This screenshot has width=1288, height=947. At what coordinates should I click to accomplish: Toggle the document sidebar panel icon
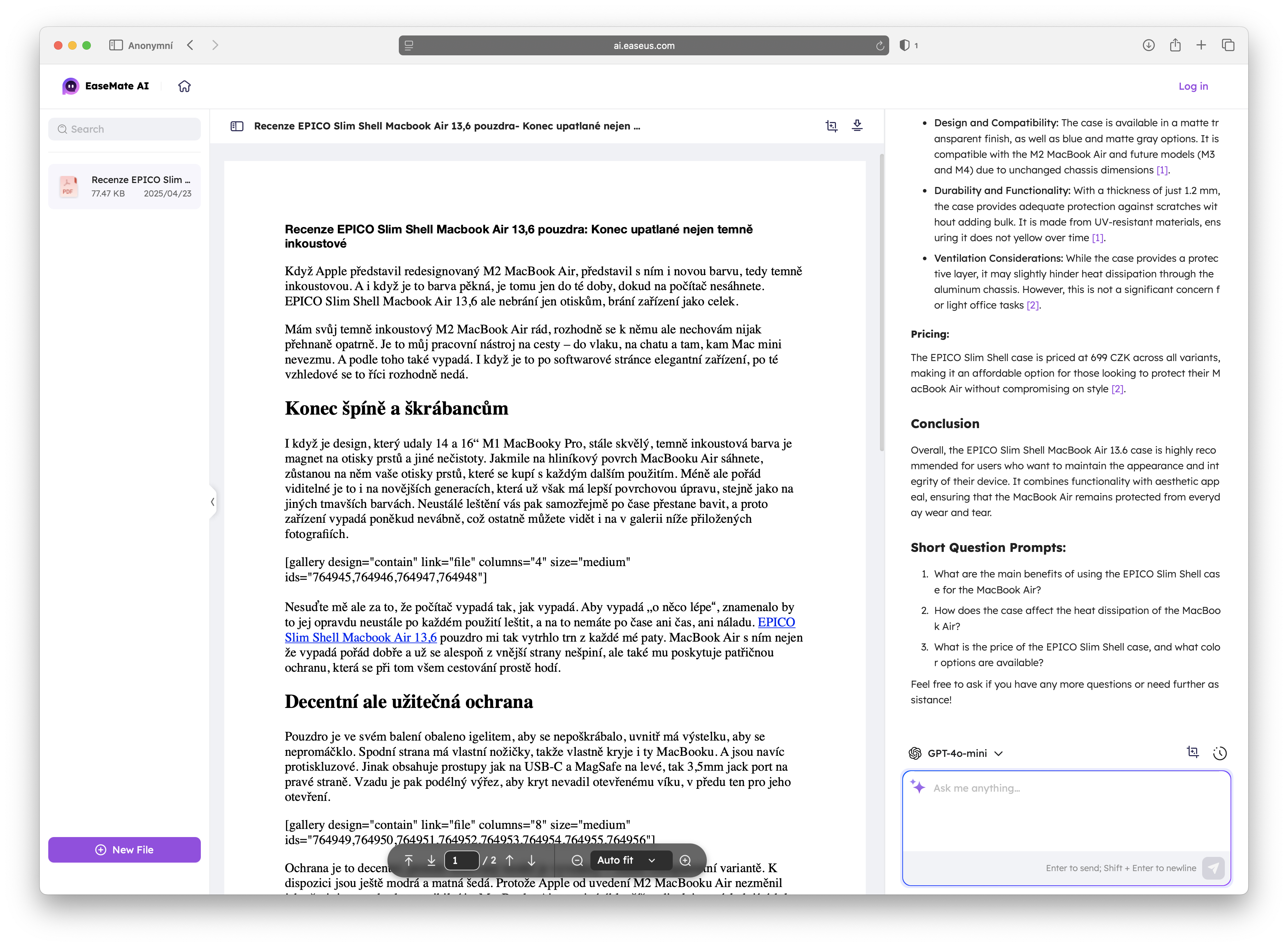pyautogui.click(x=237, y=126)
